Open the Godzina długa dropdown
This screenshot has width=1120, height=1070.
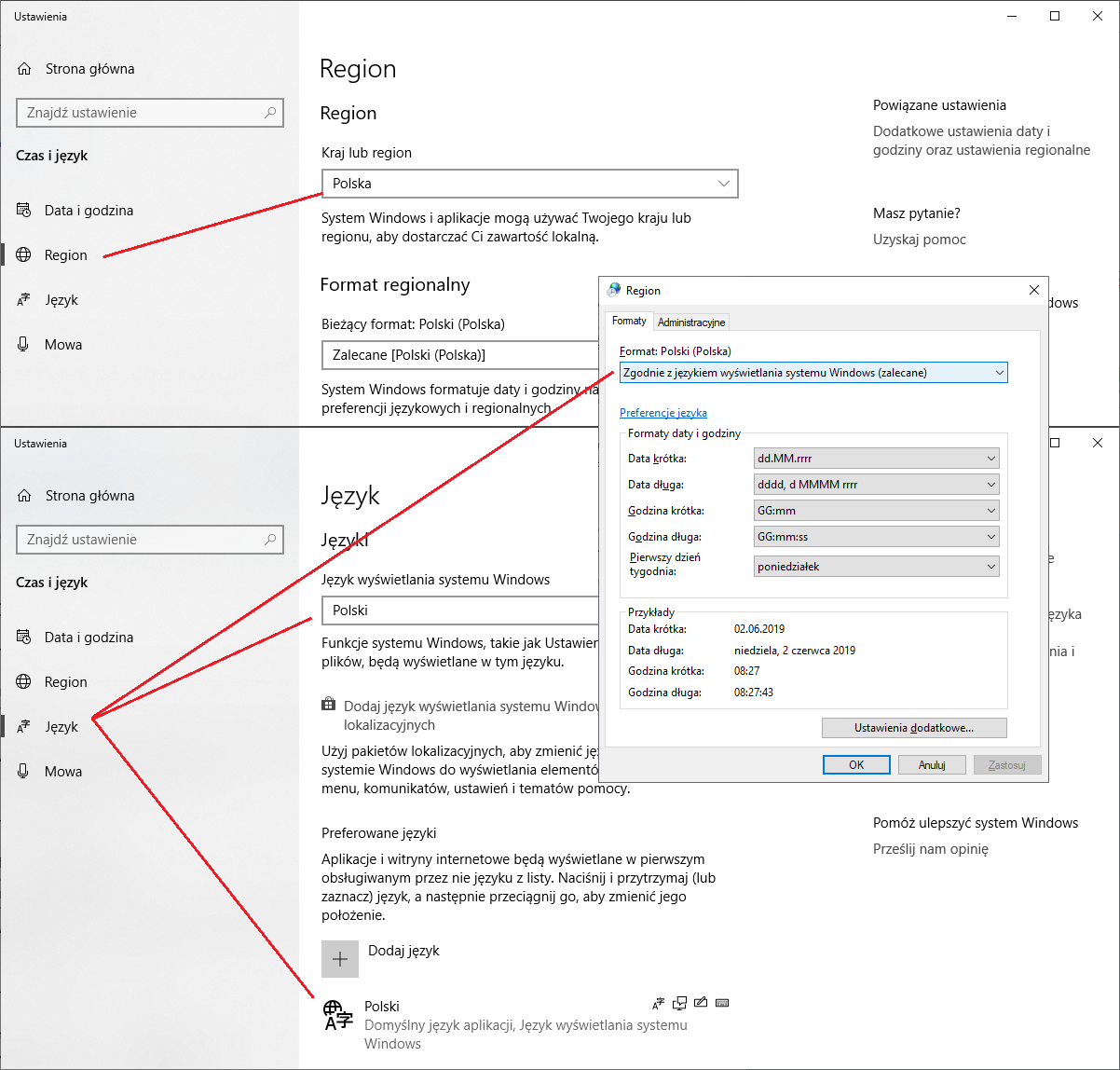(877, 537)
